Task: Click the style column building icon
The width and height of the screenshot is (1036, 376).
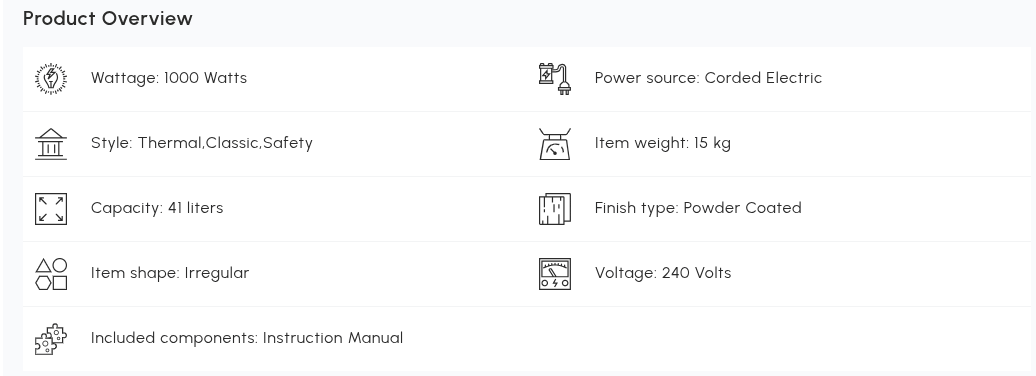Action: pos(51,143)
